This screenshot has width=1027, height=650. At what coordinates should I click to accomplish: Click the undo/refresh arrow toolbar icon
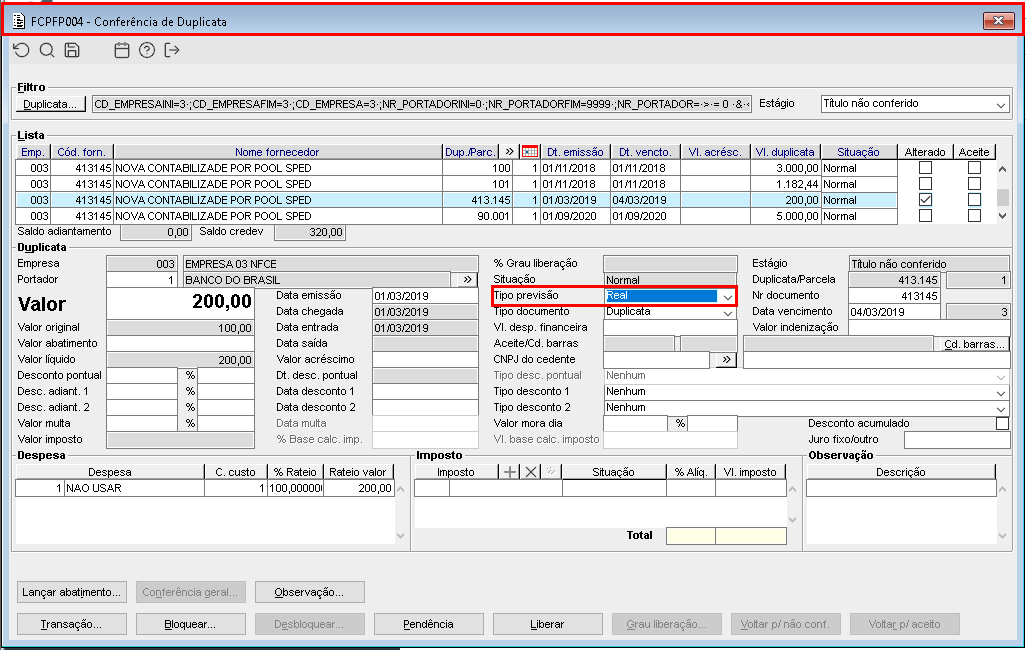[x=22, y=50]
